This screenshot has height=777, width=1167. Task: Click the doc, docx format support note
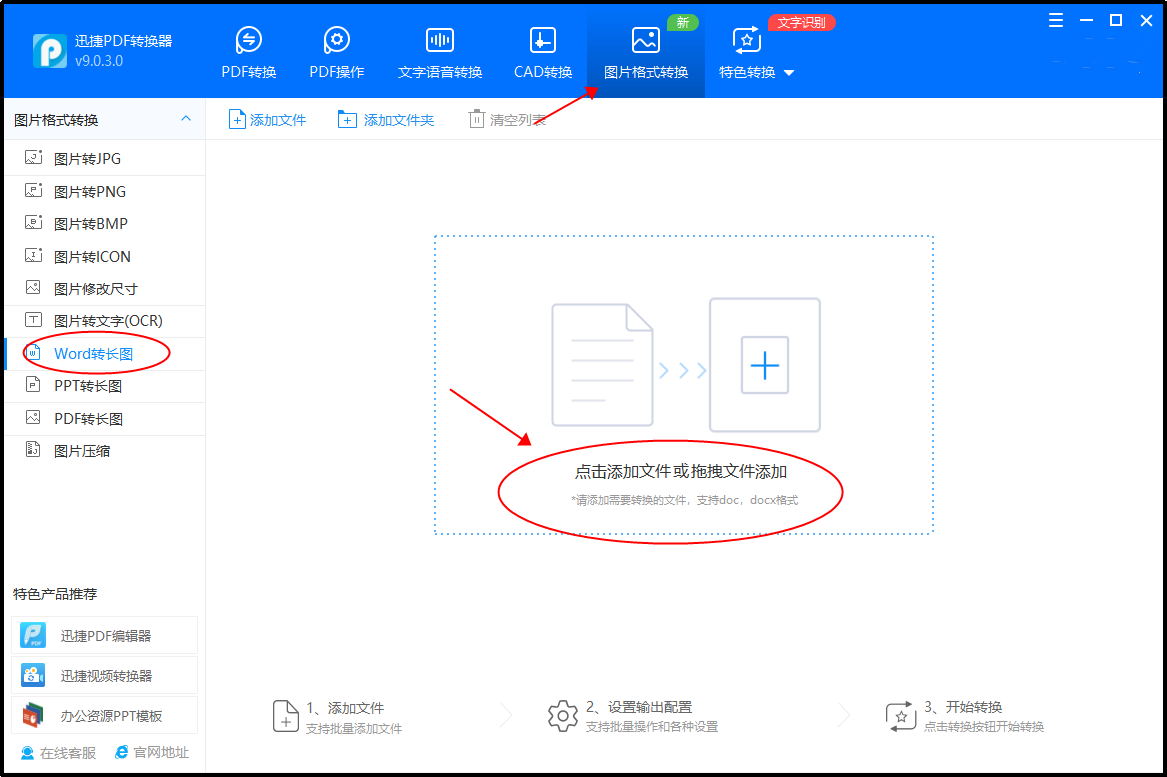[685, 500]
